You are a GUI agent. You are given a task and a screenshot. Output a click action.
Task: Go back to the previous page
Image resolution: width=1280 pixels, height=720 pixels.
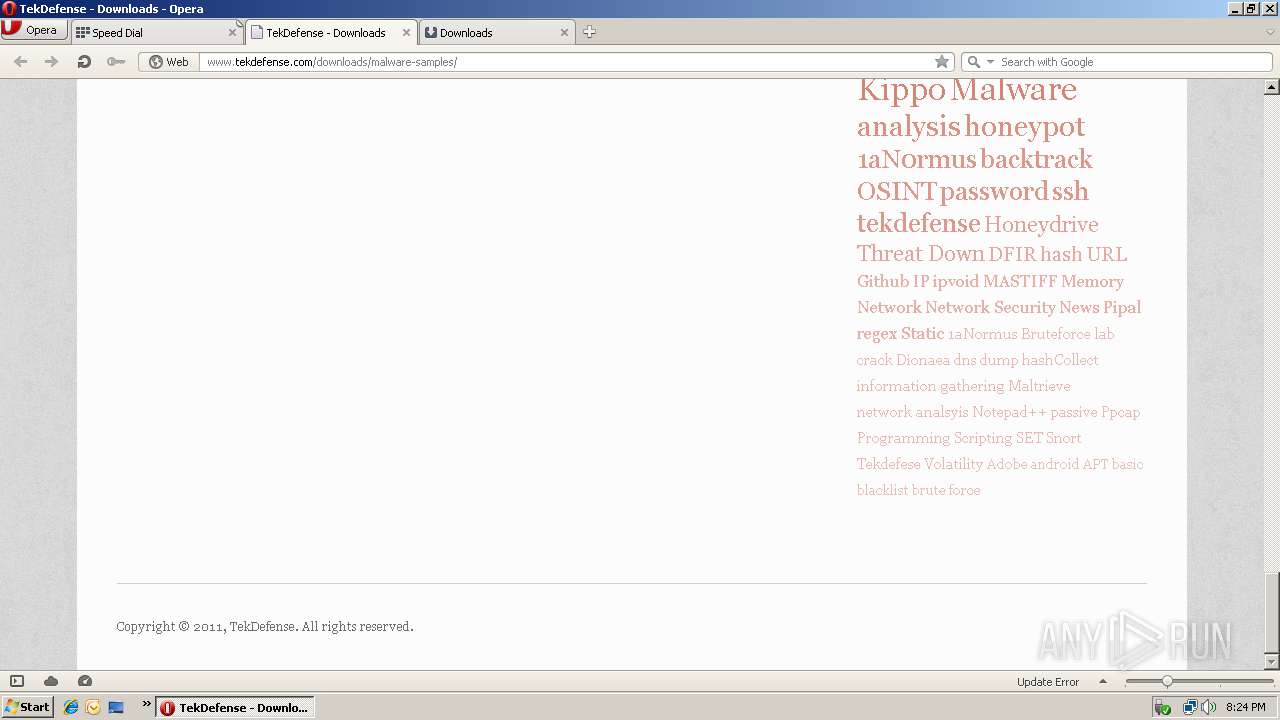pyautogui.click(x=20, y=61)
